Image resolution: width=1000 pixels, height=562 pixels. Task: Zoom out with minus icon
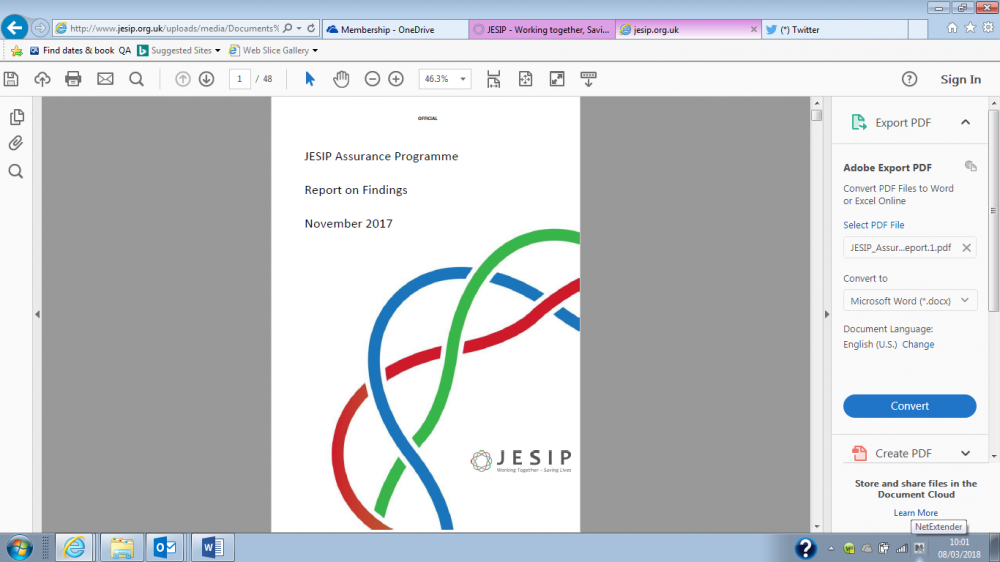point(372,79)
